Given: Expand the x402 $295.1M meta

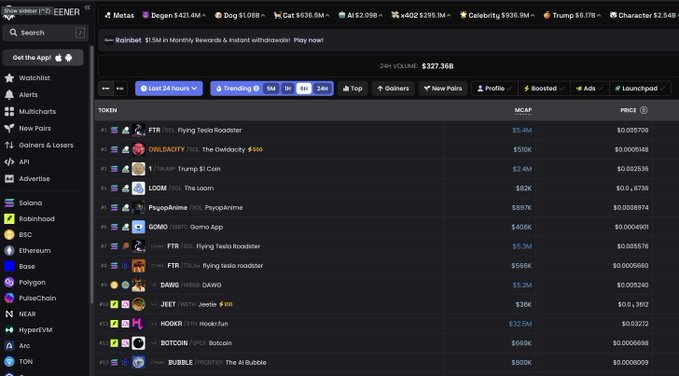Looking at the screenshot, I should 421,15.
